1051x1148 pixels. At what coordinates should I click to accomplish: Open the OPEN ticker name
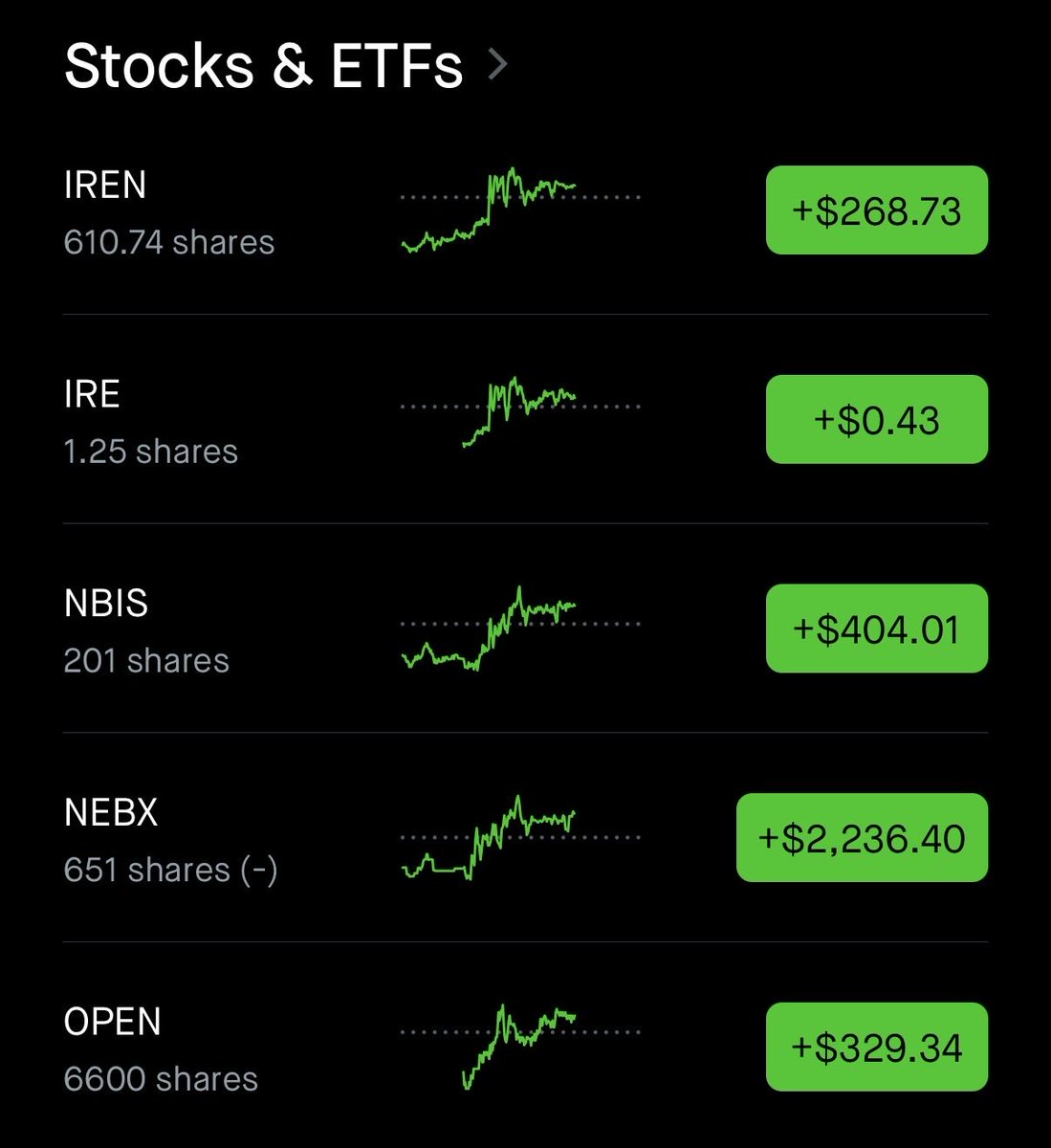[x=113, y=1022]
